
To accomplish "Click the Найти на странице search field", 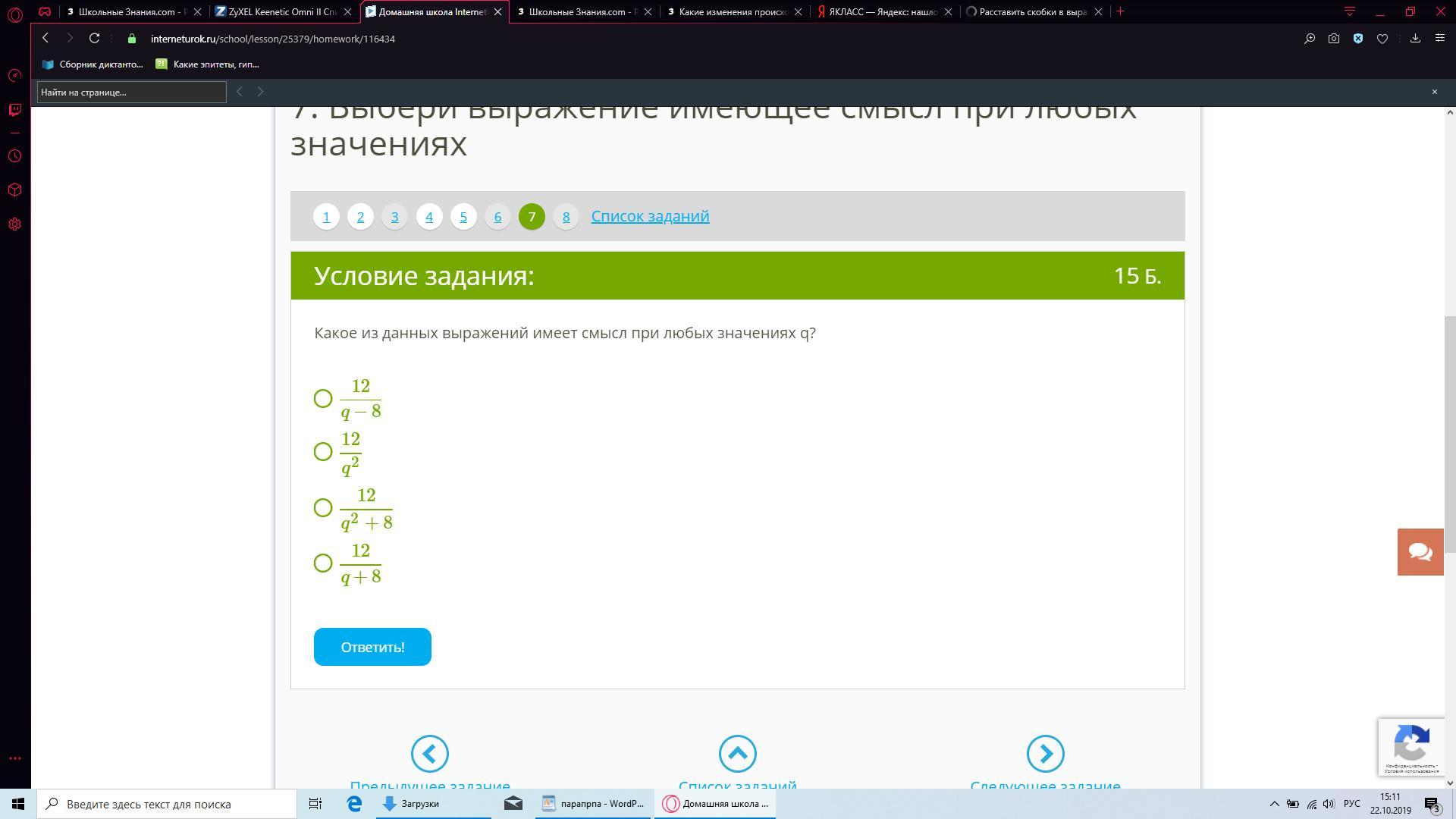I will click(x=131, y=92).
